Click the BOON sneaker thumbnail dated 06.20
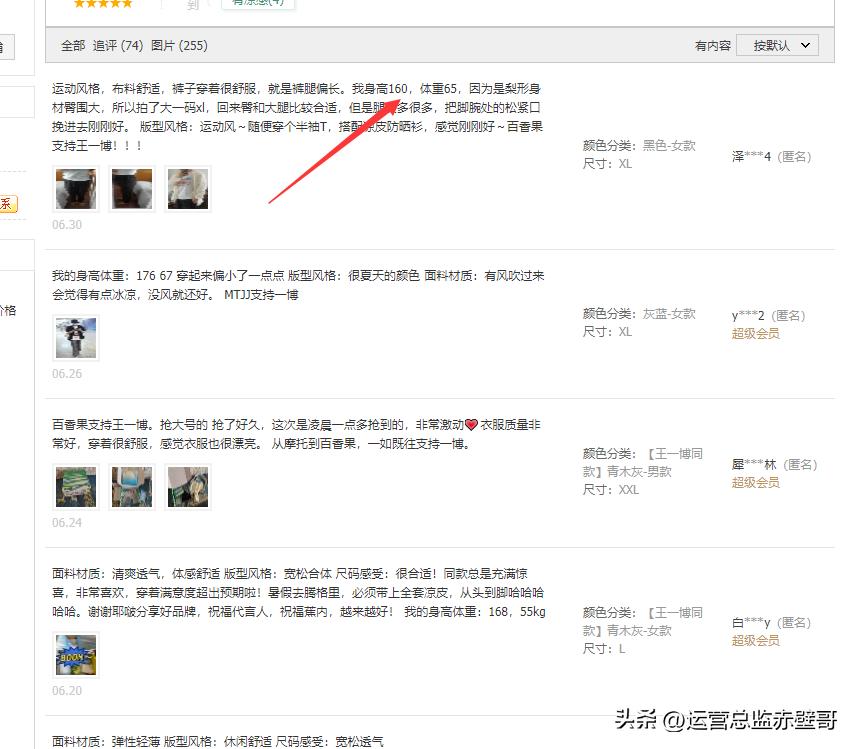This screenshot has height=749, width=856. click(x=75, y=655)
